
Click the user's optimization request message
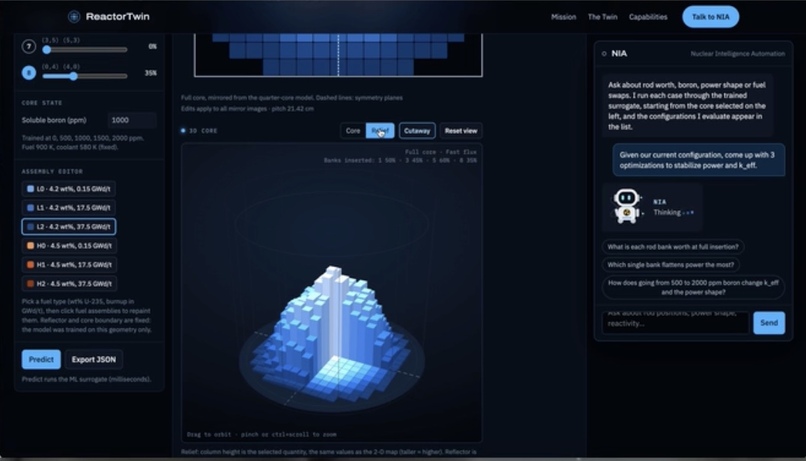point(699,160)
